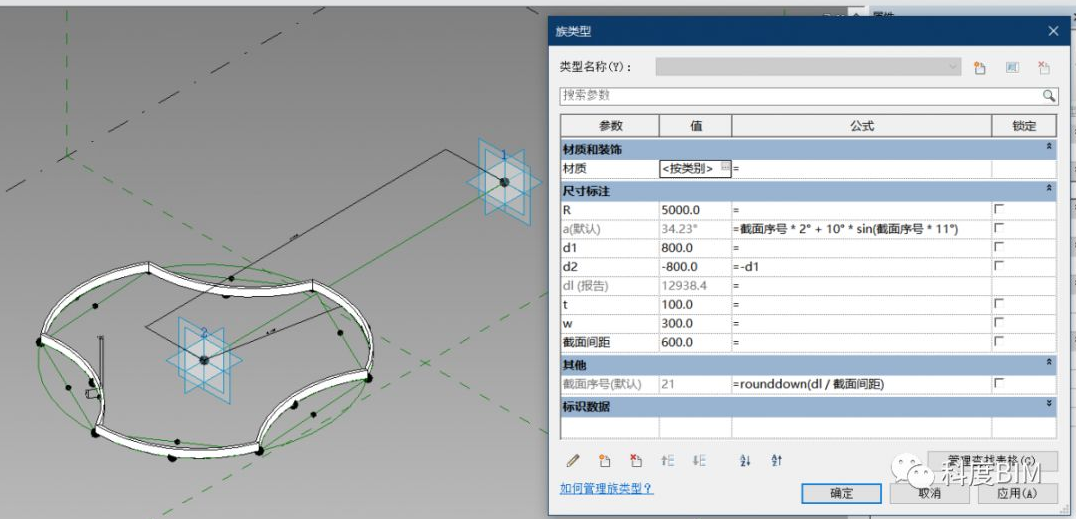Click the 取消 button
This screenshot has width=1076, height=519.
click(x=930, y=493)
